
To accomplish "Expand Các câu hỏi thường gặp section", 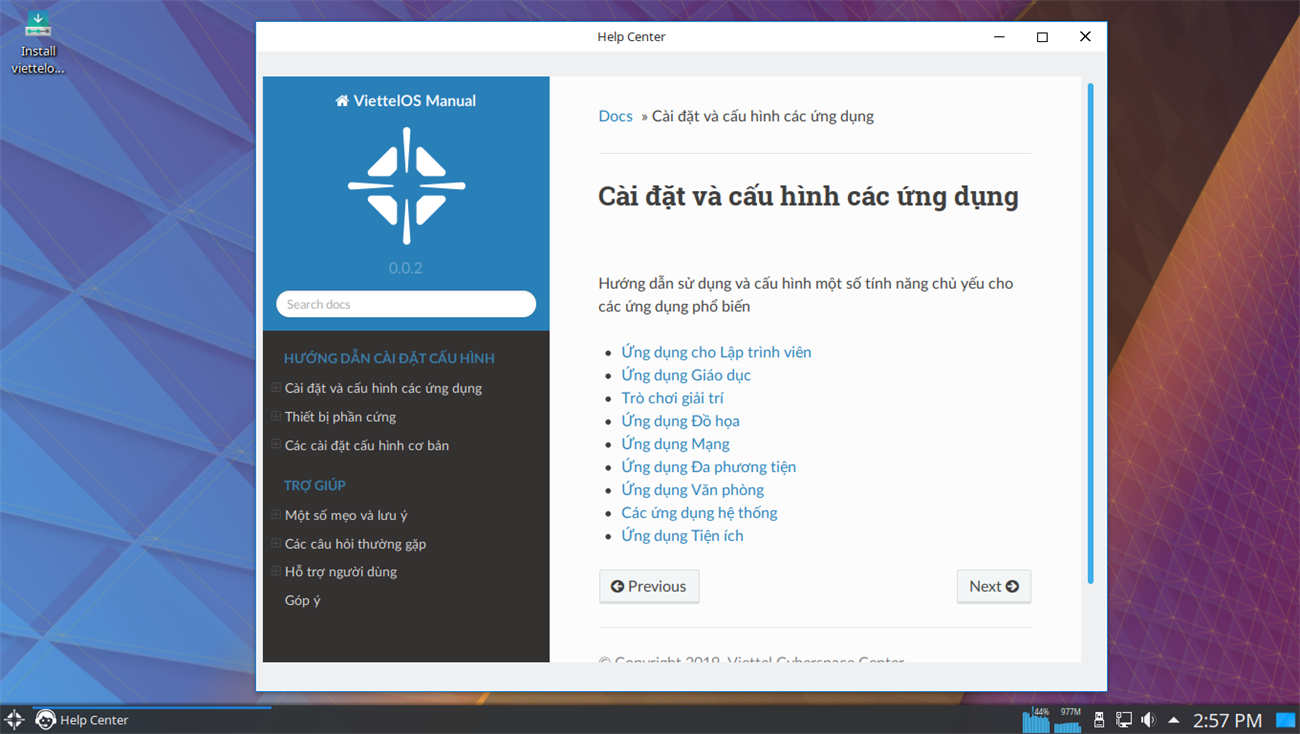I will [277, 543].
